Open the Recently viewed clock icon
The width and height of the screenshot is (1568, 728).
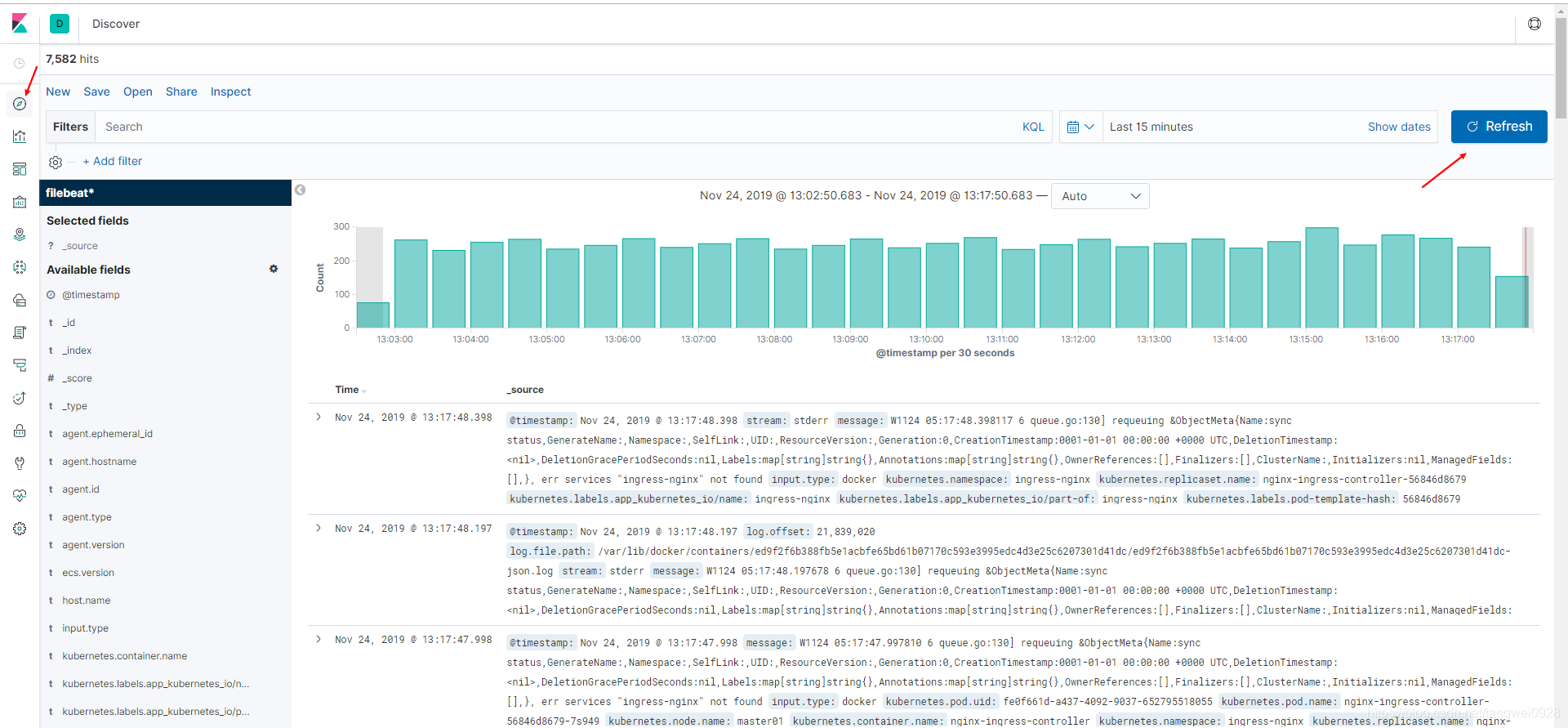[20, 63]
